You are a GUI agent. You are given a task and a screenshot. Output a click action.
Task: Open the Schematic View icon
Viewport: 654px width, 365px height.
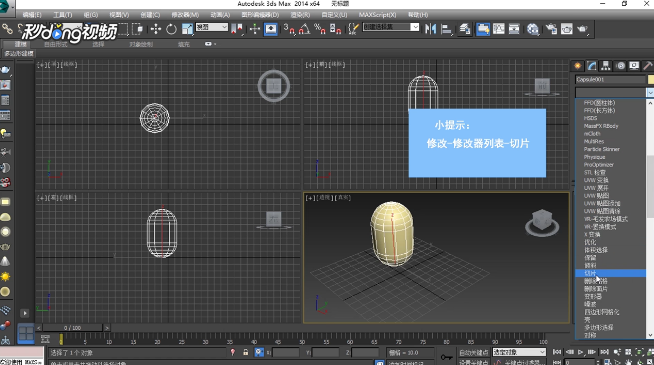click(x=514, y=29)
